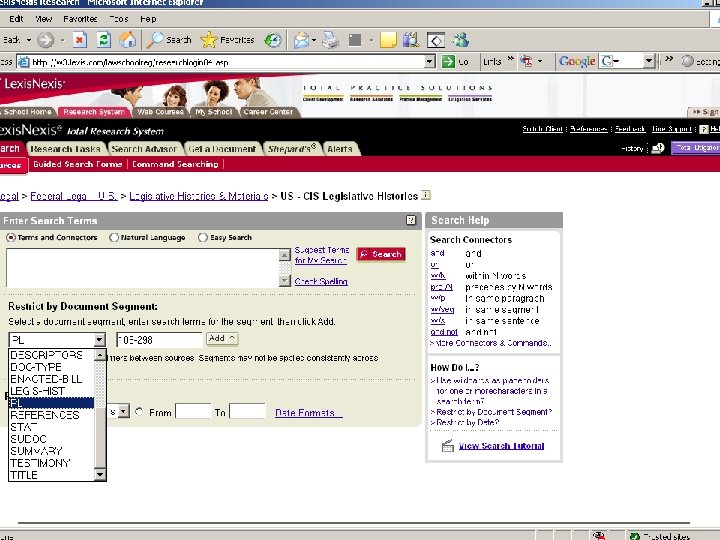Open the address bar dropdown arrow
This screenshot has width=720, height=540.
430,62
